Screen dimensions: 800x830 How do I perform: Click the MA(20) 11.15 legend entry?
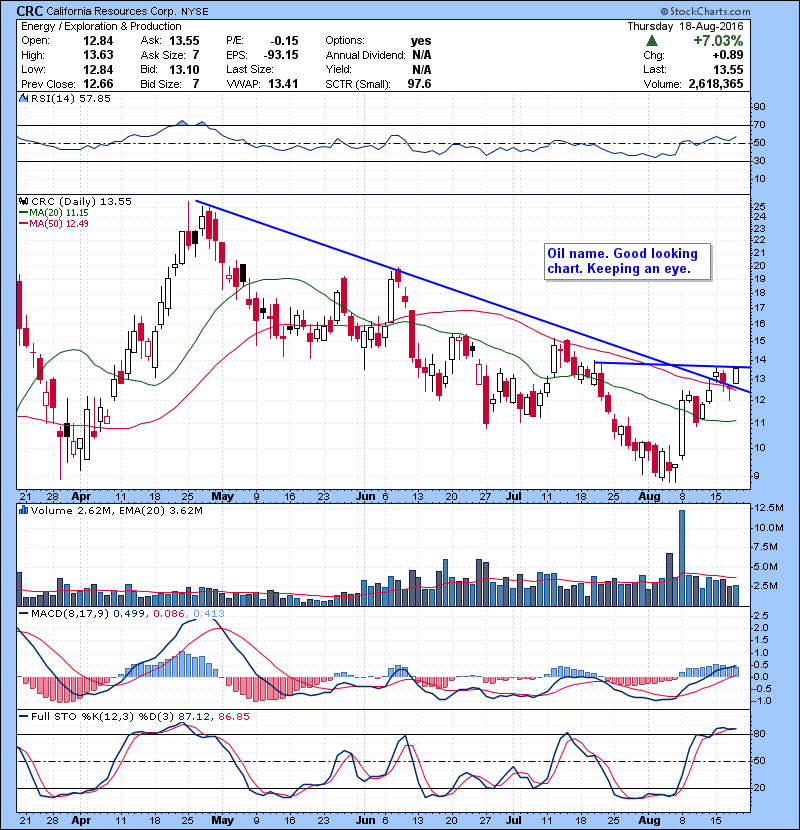[53, 212]
